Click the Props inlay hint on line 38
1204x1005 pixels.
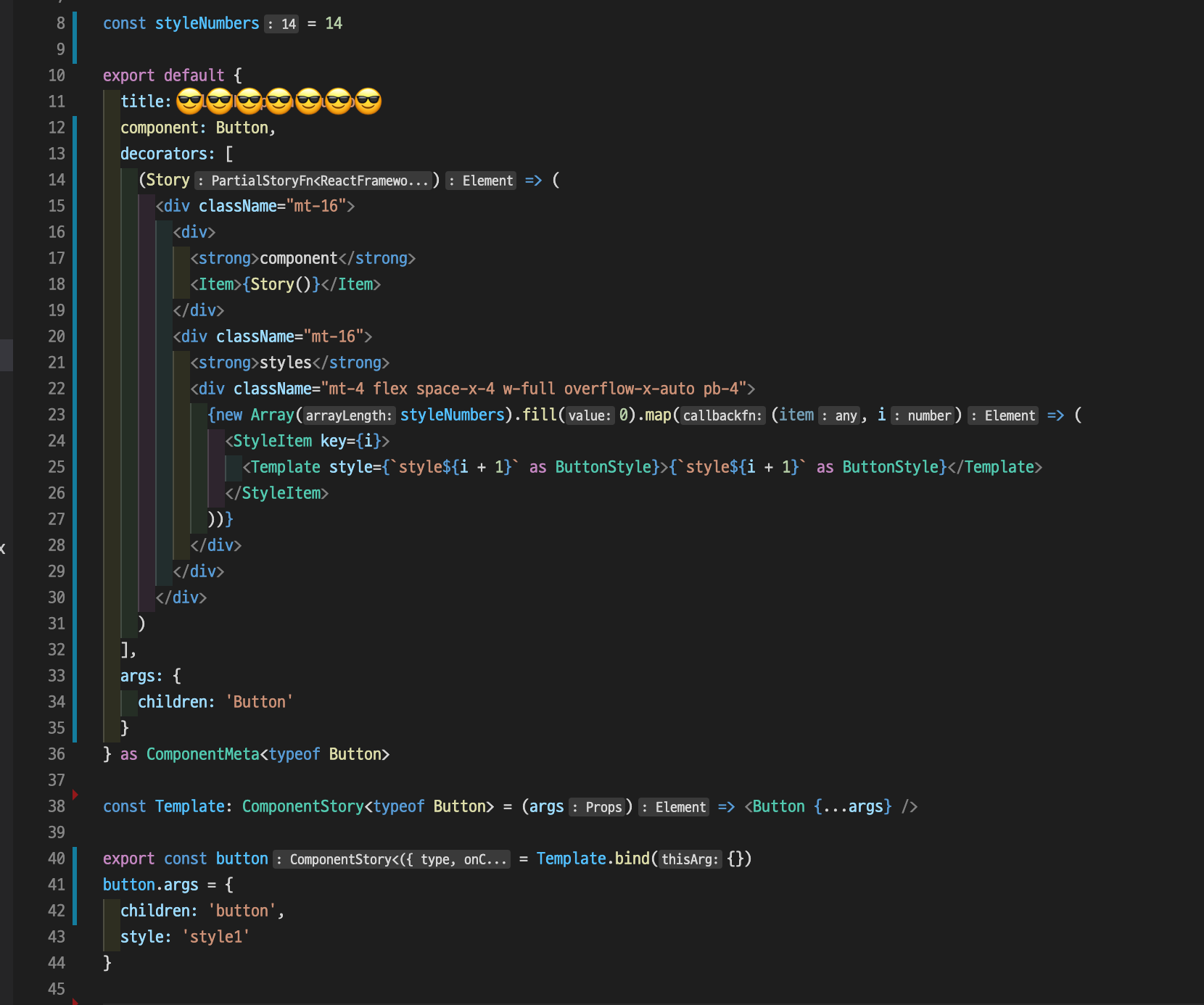point(596,807)
